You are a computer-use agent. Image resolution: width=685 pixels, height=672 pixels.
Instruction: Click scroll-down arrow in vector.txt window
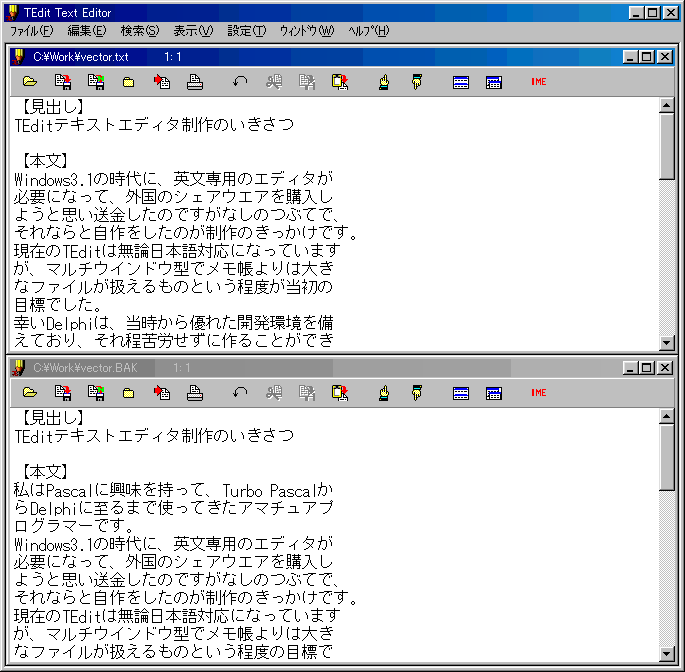click(x=666, y=343)
